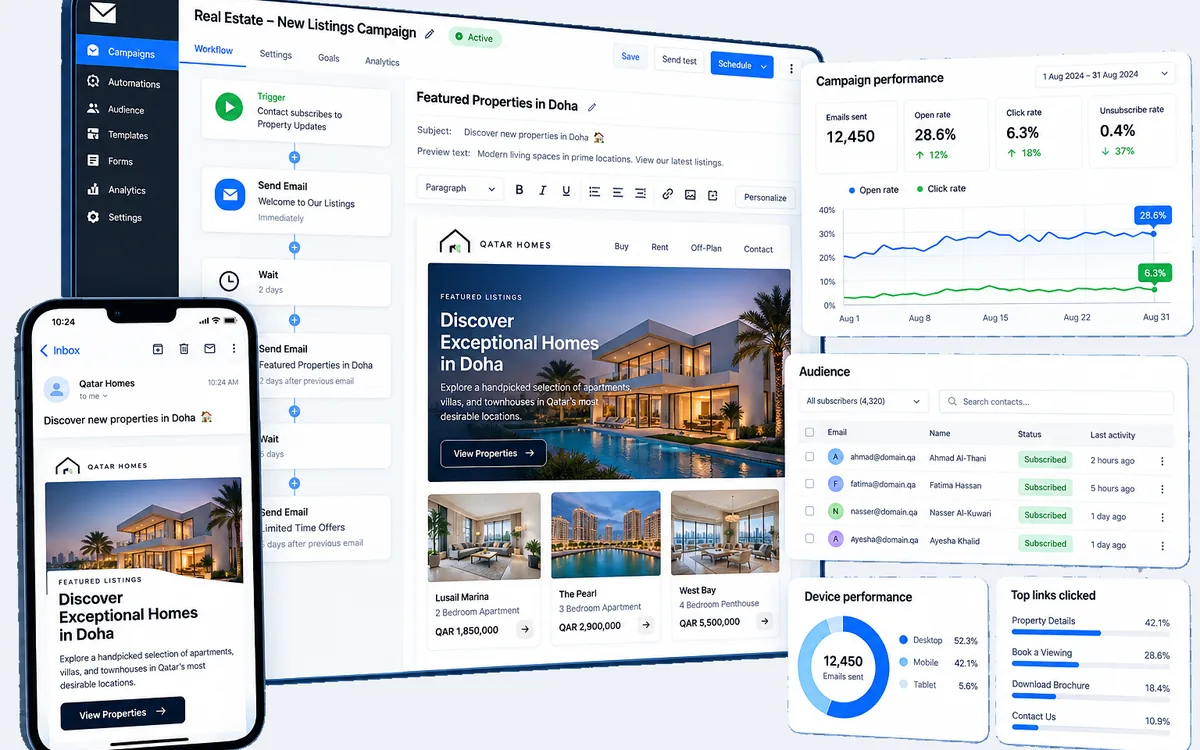The height and width of the screenshot is (750, 1200).
Task: Set text alignment to right
Action: tap(641, 193)
